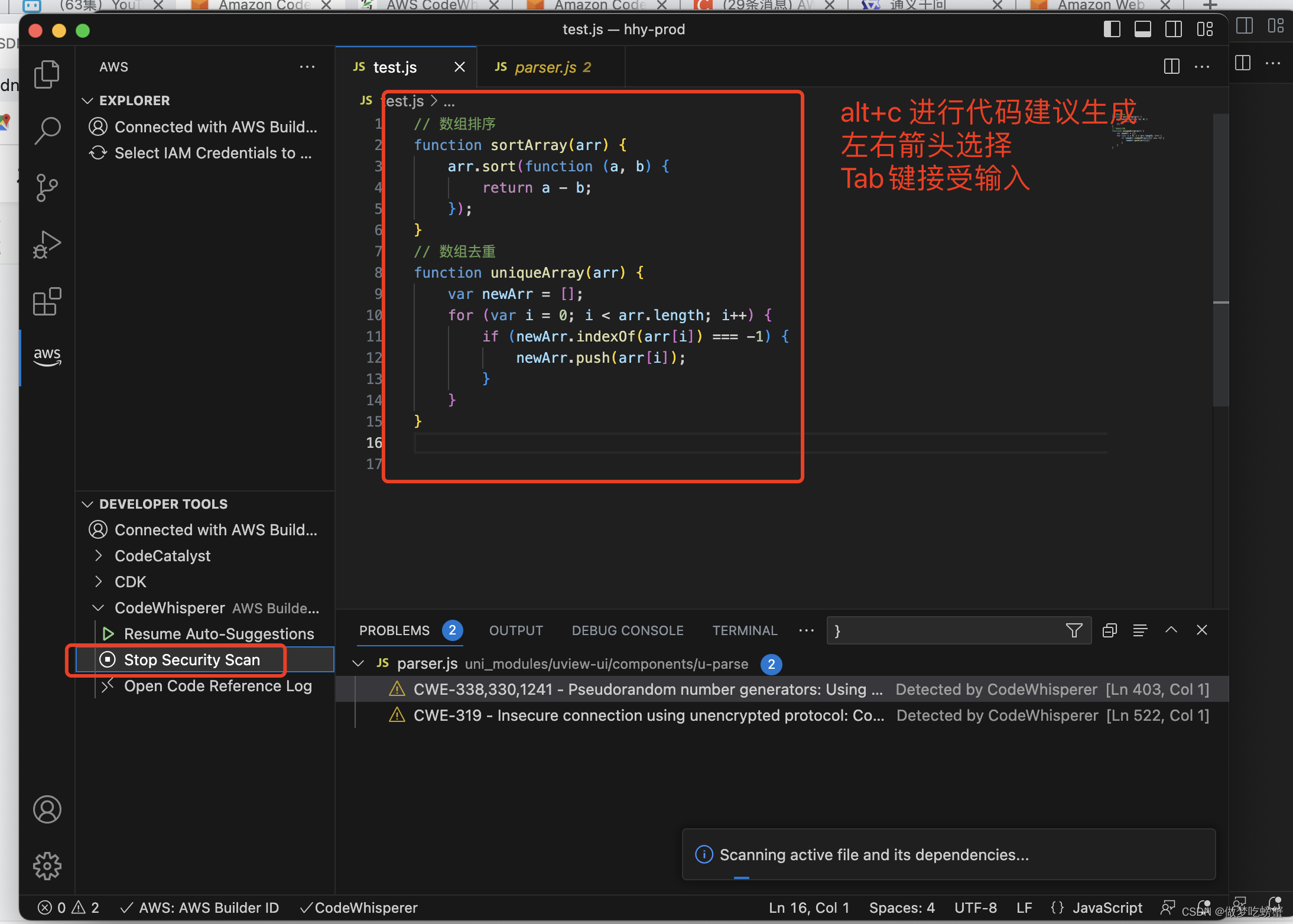Image resolution: width=1293 pixels, height=924 pixels.
Task: Click Stop Security Scan
Action: pyautogui.click(x=190, y=659)
